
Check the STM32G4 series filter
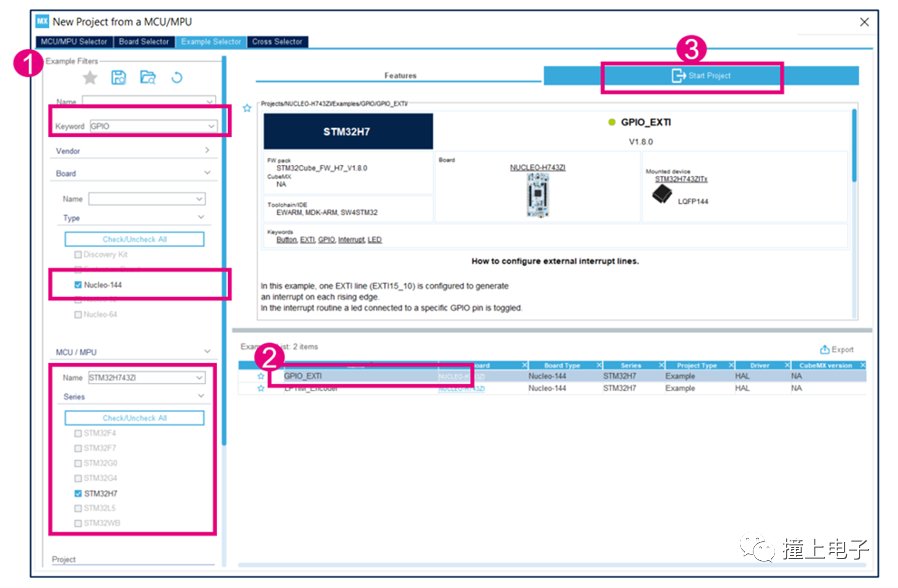(x=78, y=478)
